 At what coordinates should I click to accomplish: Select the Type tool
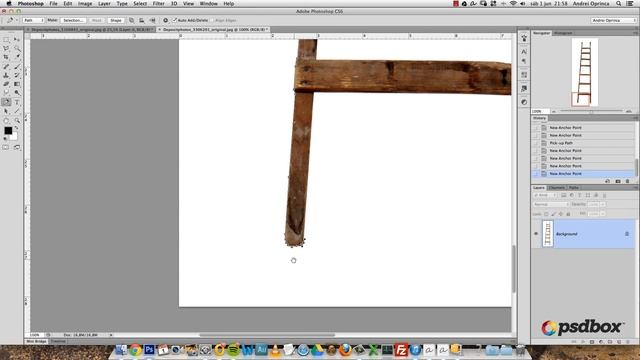click(17, 102)
